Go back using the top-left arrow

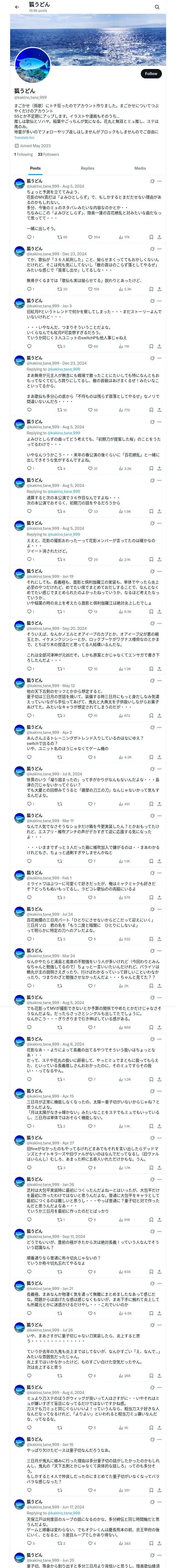(x=17, y=7)
